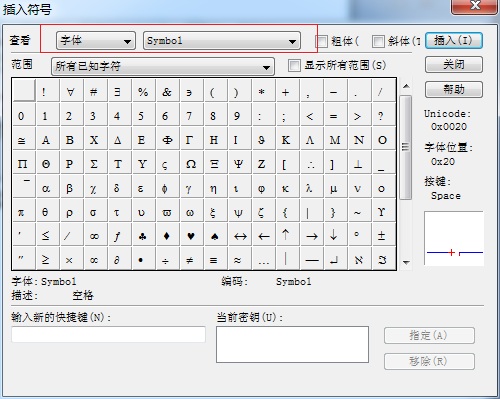
Task: Enable the 斜体 italic checkbox
Action: point(378,42)
